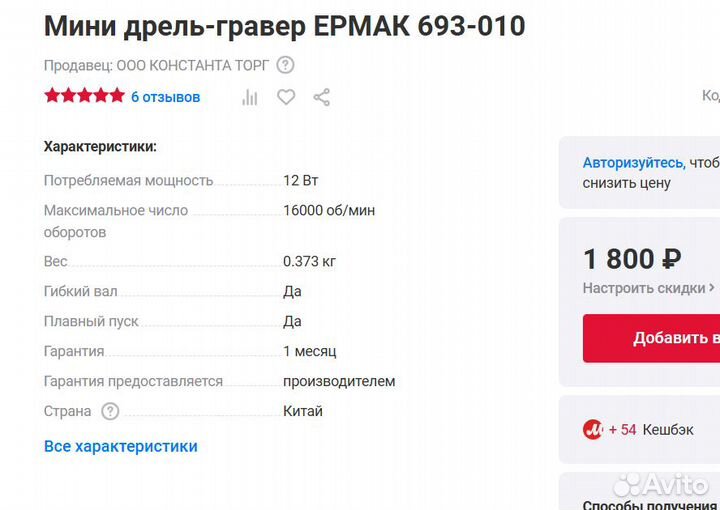Add product to favorites with heart icon
Viewport: 720px width, 510px height.
[x=286, y=97]
